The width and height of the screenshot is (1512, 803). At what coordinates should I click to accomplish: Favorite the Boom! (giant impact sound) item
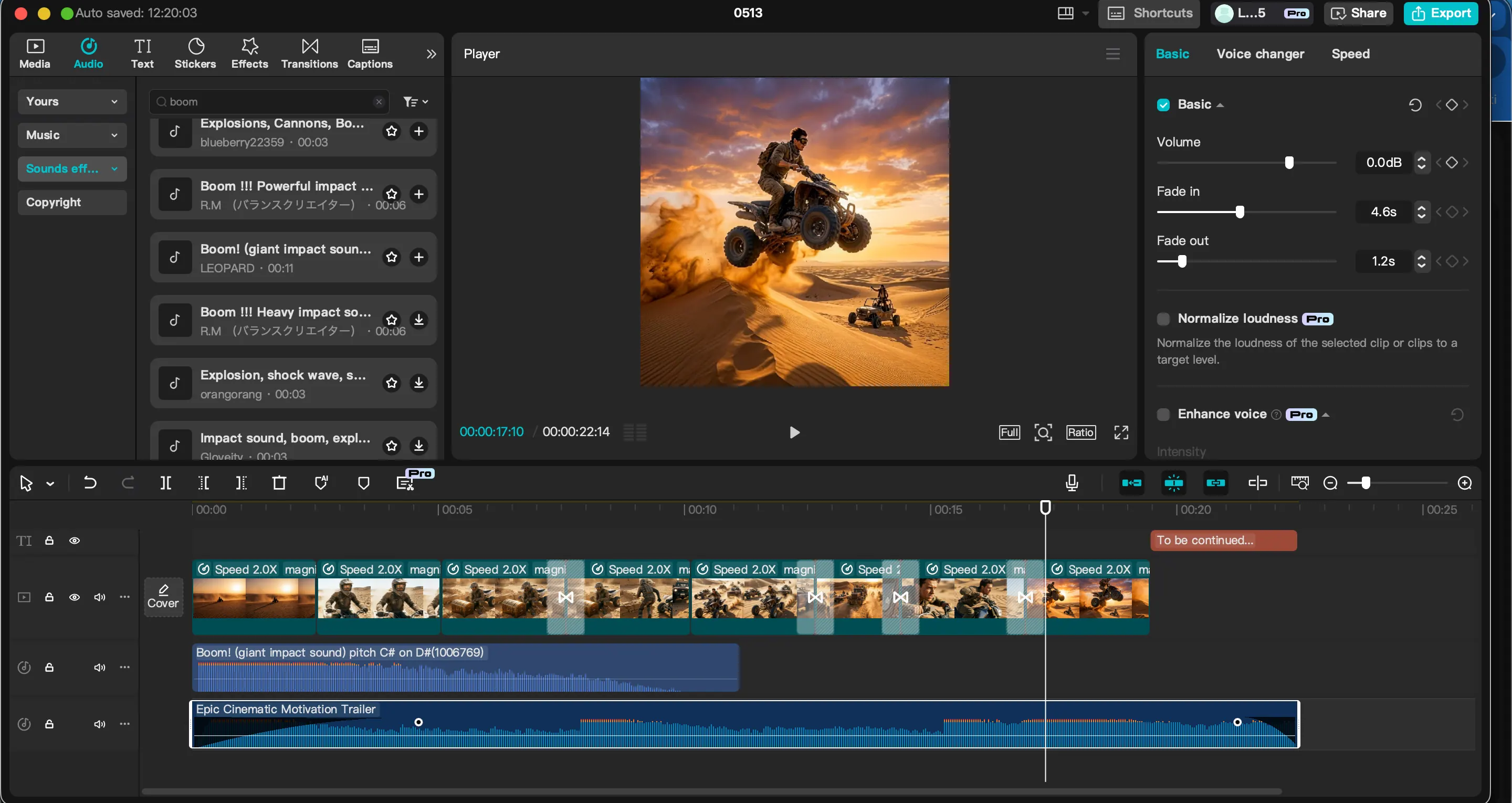[x=392, y=257]
